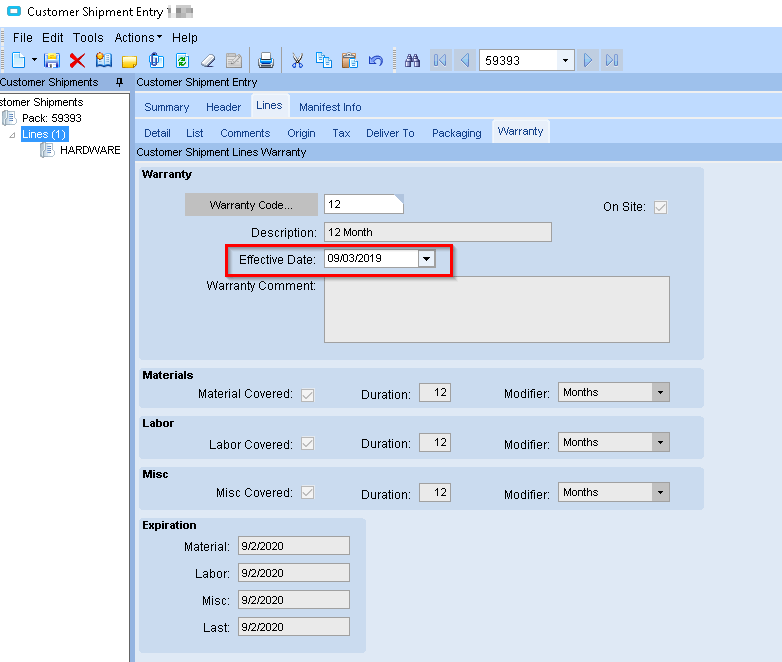782x662 pixels.
Task: Click the Clear eraser icon
Action: [208, 60]
